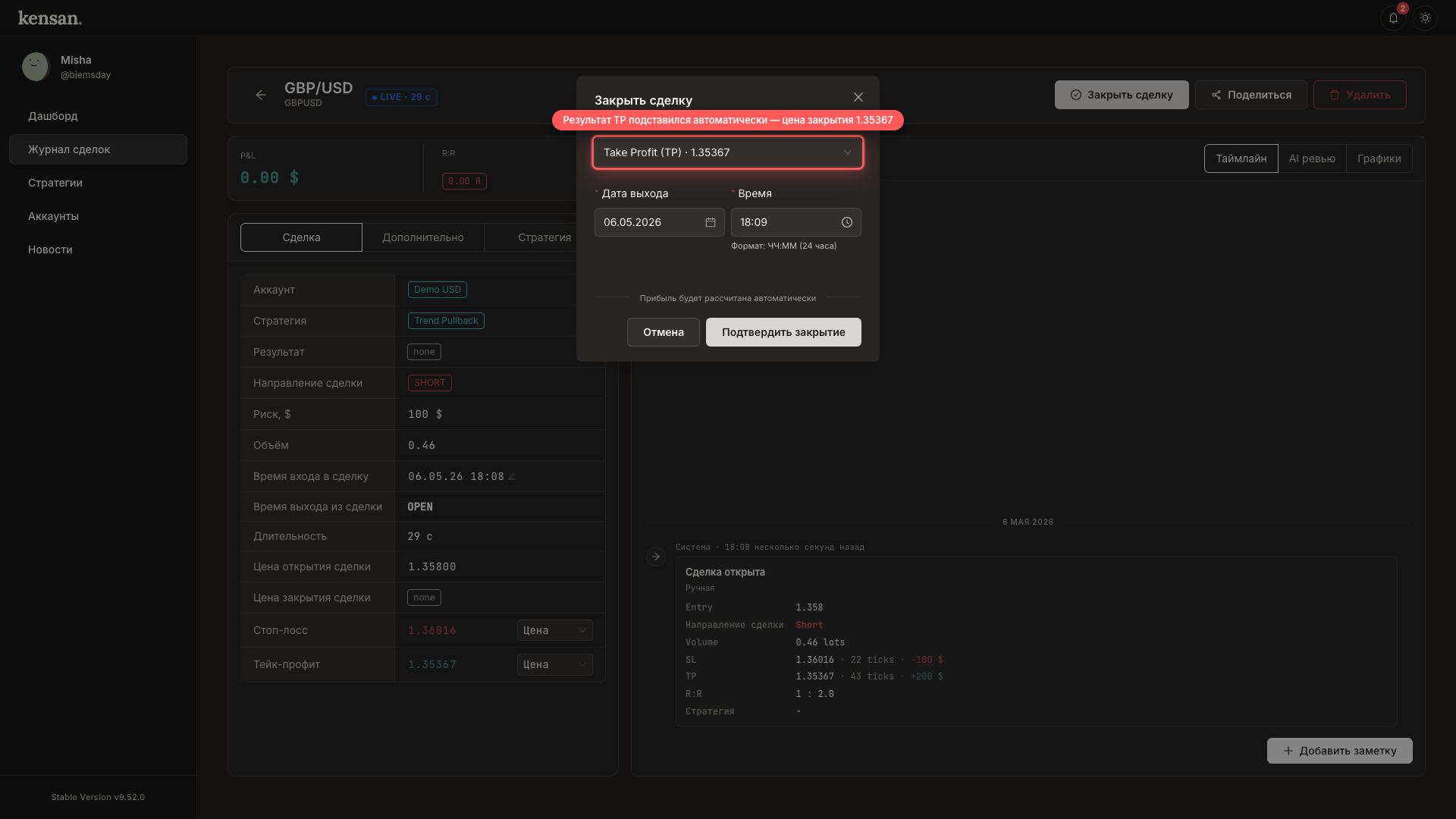
Task: Open Дашборд in the sidebar
Action: [x=98, y=116]
